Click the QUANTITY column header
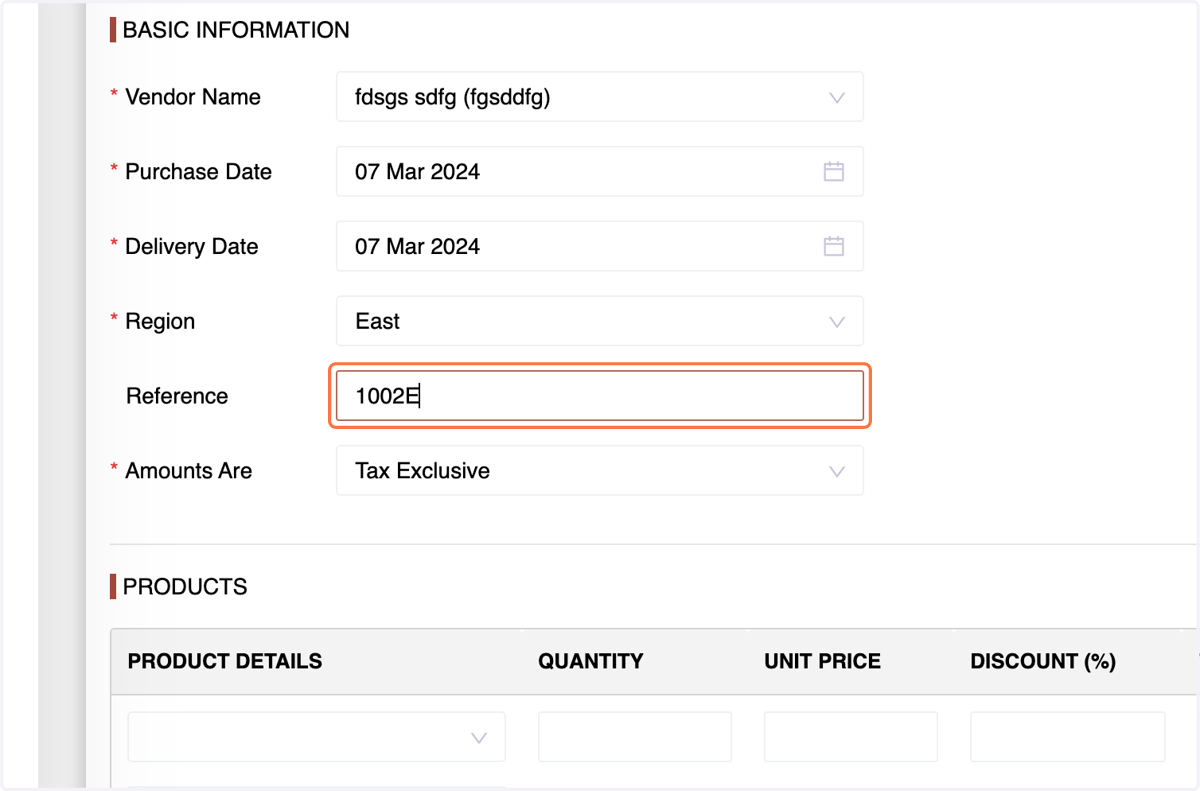The width and height of the screenshot is (1200, 791). click(x=591, y=661)
